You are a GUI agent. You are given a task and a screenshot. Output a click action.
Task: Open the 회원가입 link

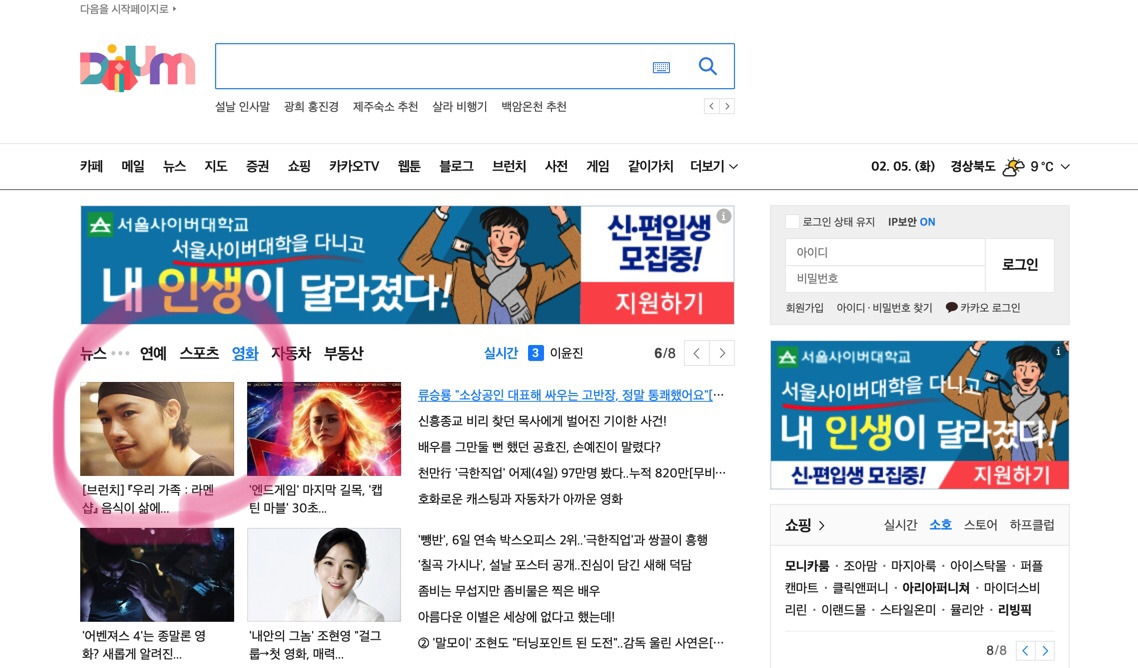pyautogui.click(x=804, y=308)
